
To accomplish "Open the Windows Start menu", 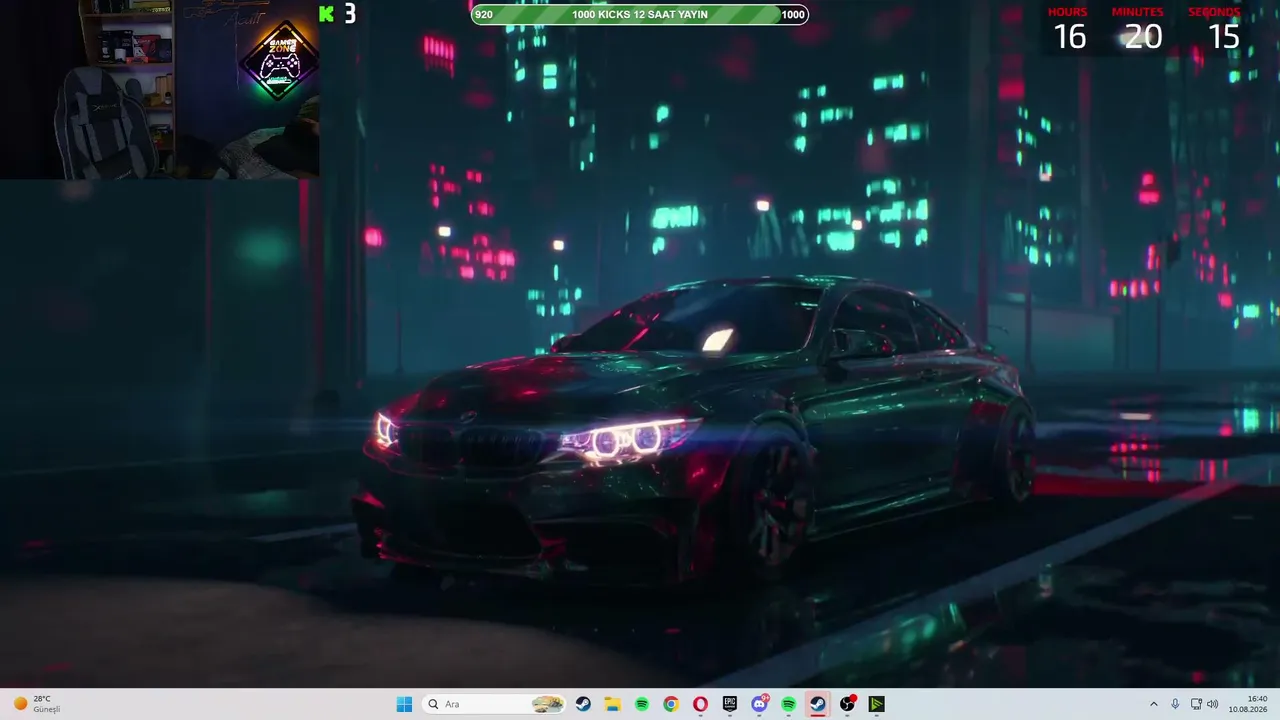I will pos(404,704).
